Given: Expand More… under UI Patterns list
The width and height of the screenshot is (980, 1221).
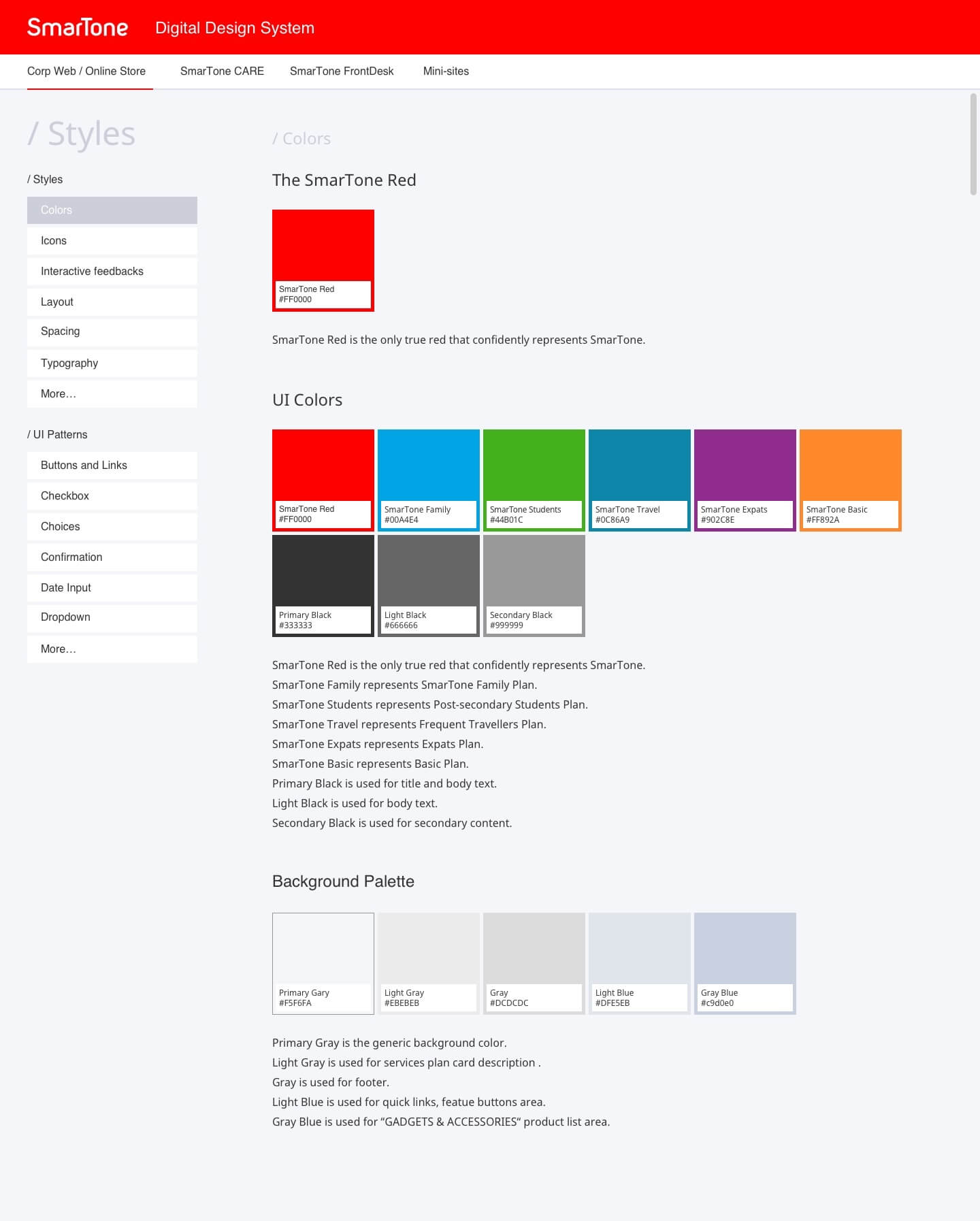Looking at the screenshot, I should (x=112, y=649).
